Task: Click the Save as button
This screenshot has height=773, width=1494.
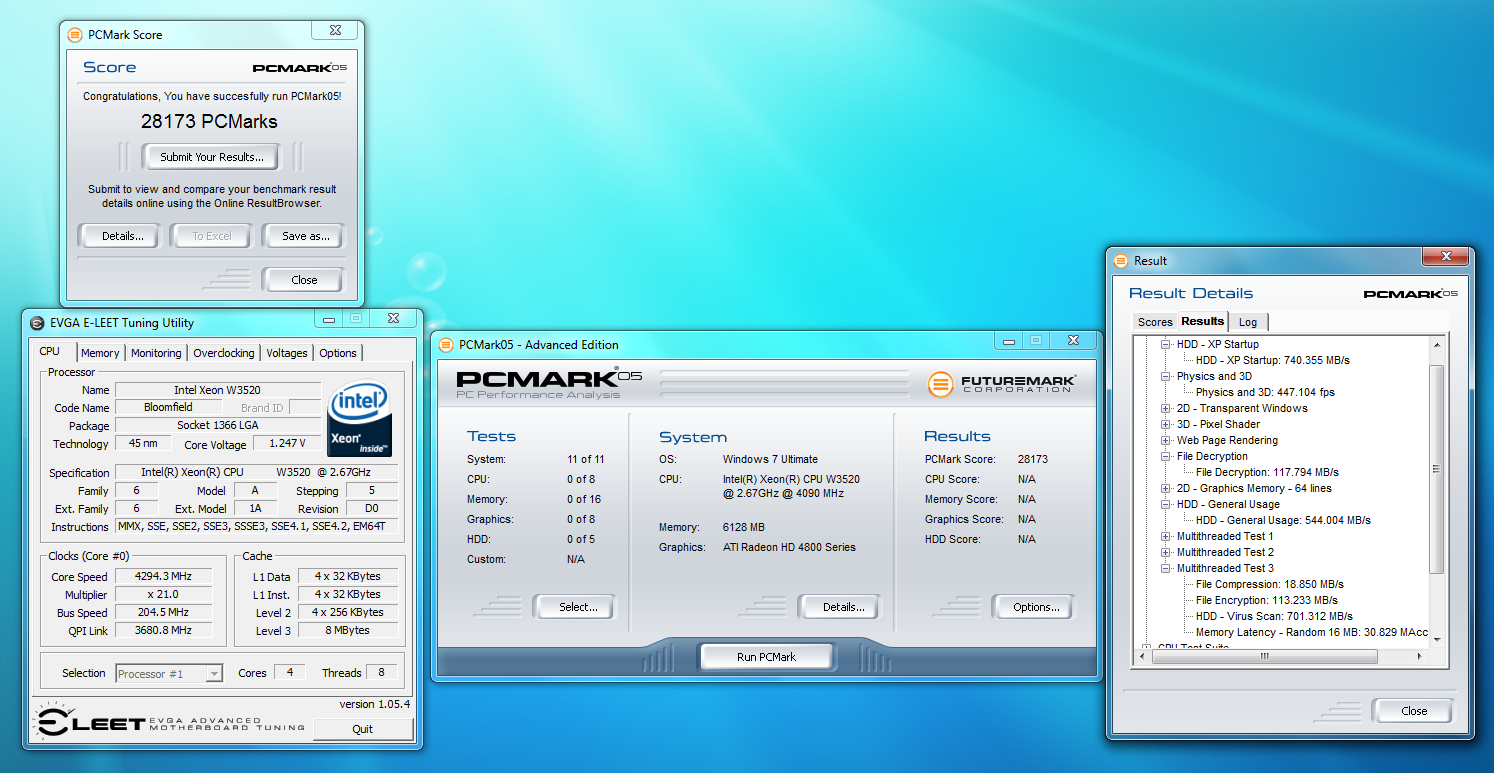Action: pyautogui.click(x=303, y=236)
